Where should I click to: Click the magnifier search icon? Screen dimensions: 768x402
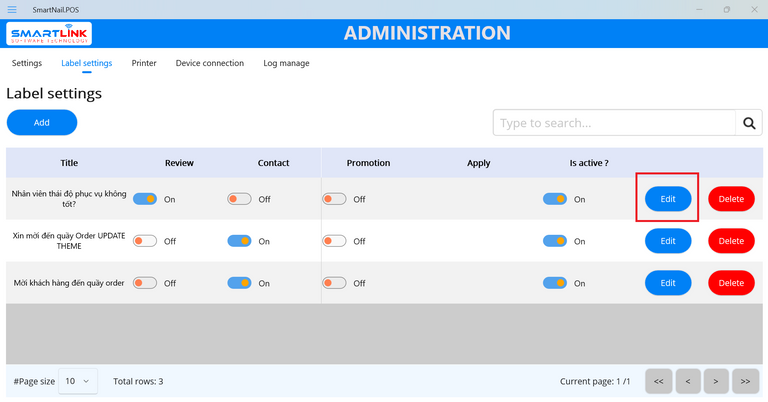coord(749,123)
